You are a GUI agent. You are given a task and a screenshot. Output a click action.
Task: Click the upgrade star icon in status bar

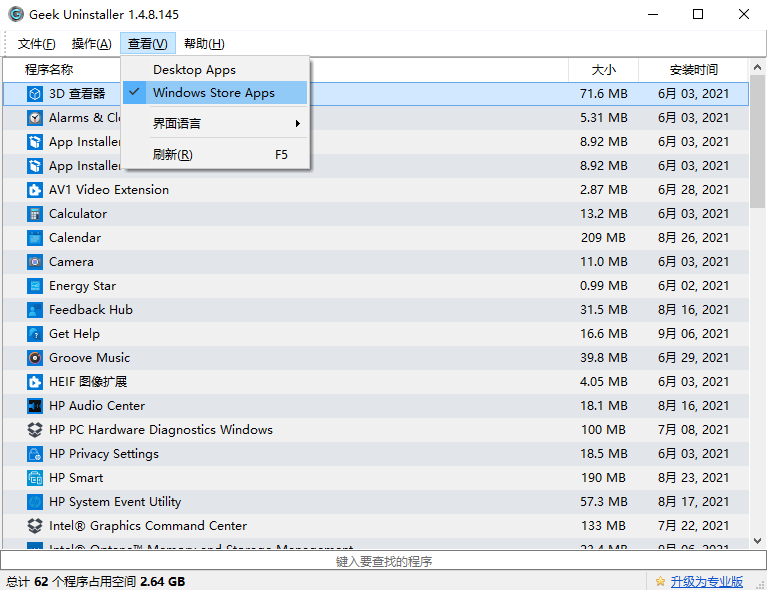[x=660, y=581]
